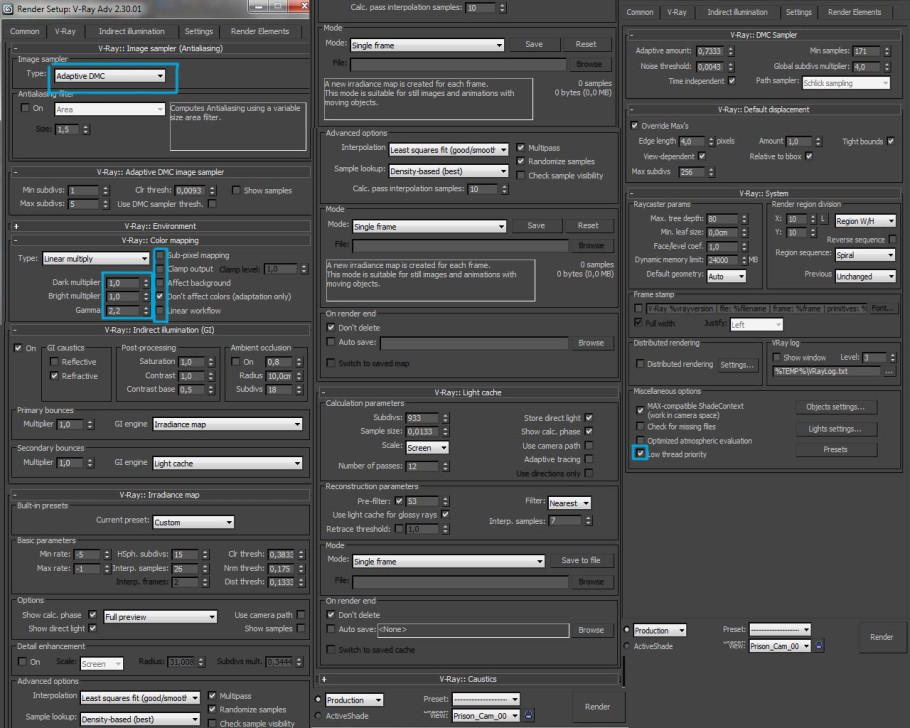This screenshot has height=728, width=910.
Task: Click the Lights settings... button
Action: (x=836, y=429)
